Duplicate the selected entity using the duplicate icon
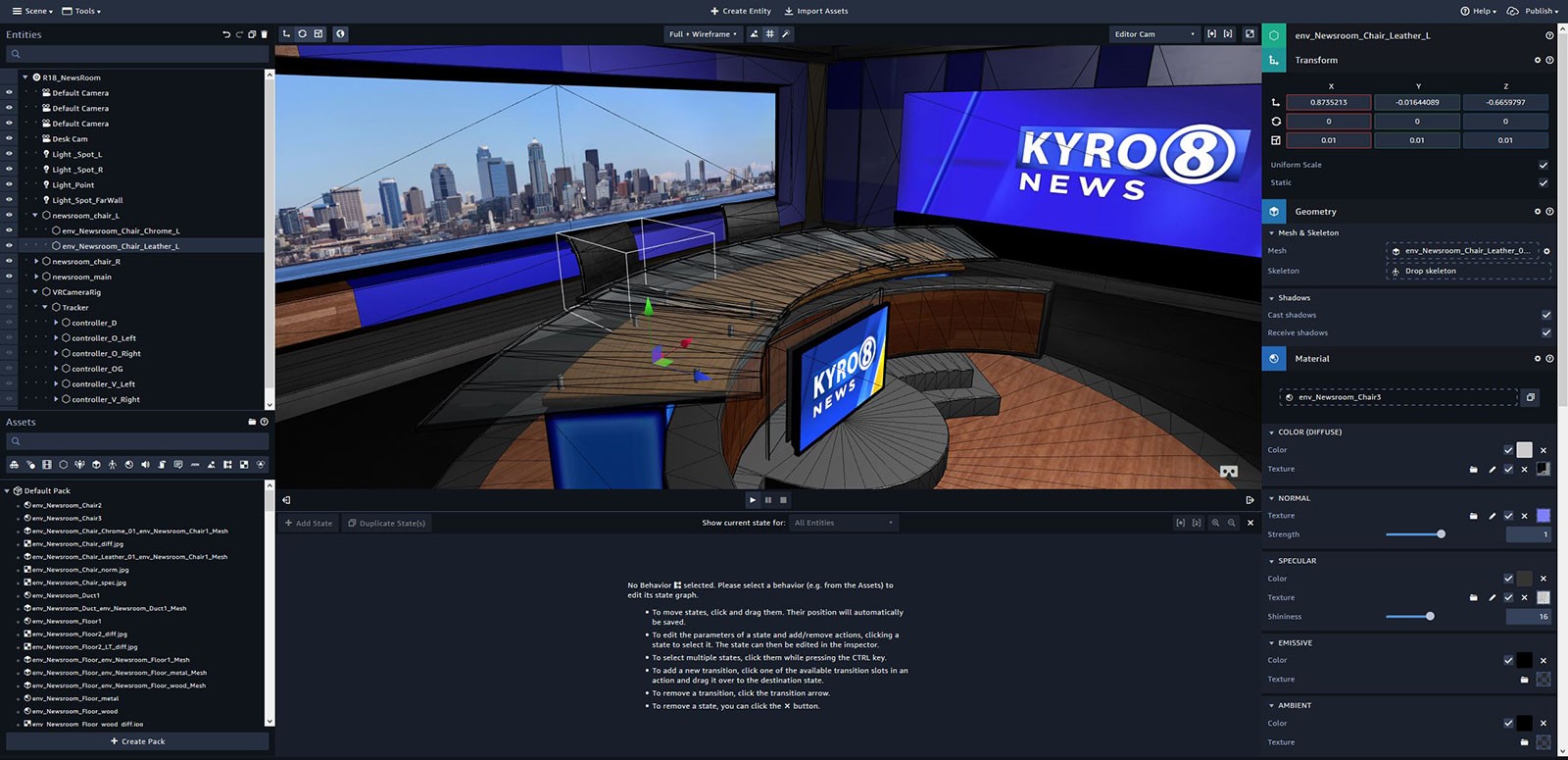Image resolution: width=1568 pixels, height=760 pixels. tap(252, 34)
